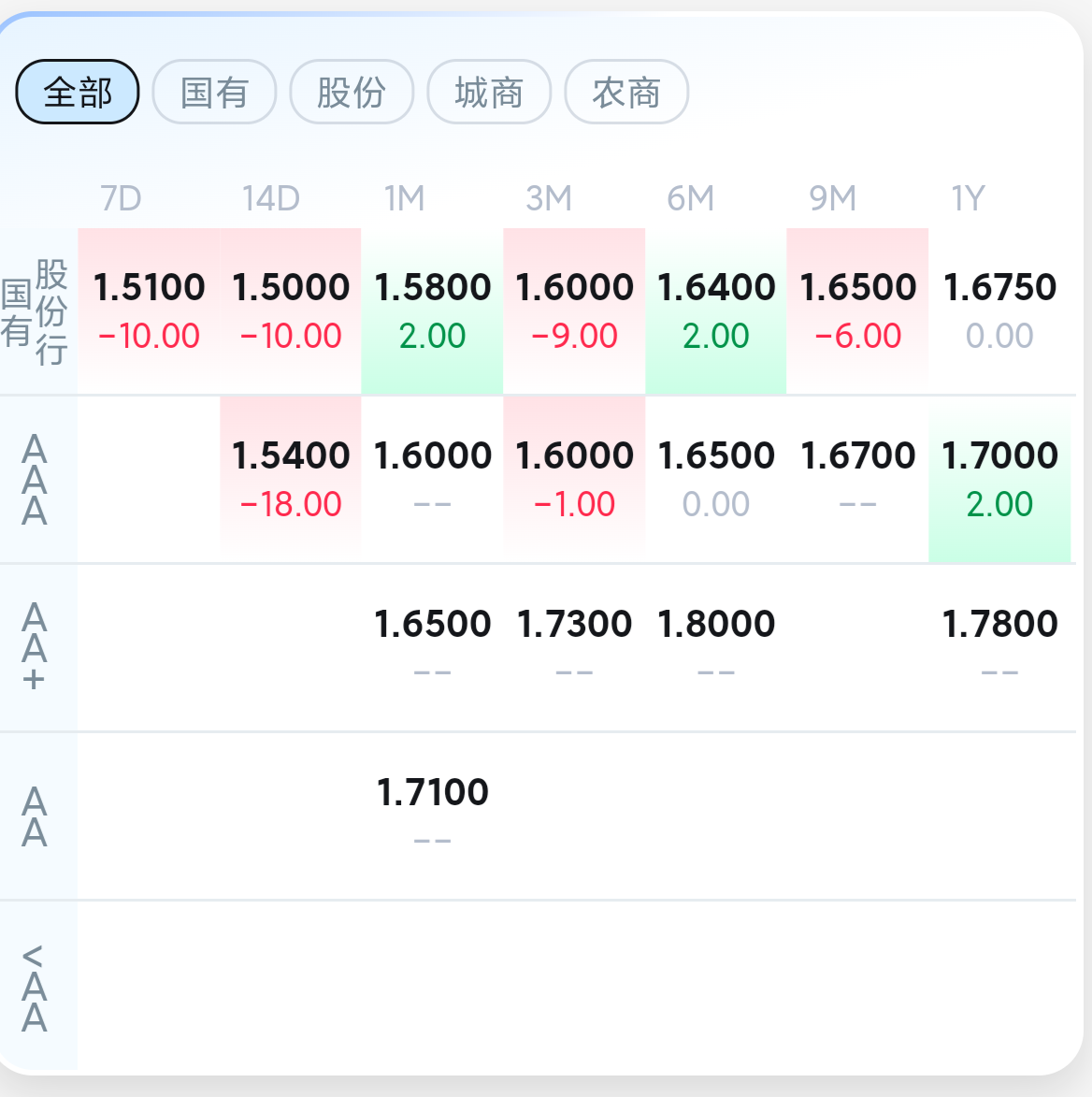The height and width of the screenshot is (1097, 1092).
Task: Click the AA 1M 1.7100 cell
Action: [432, 815]
